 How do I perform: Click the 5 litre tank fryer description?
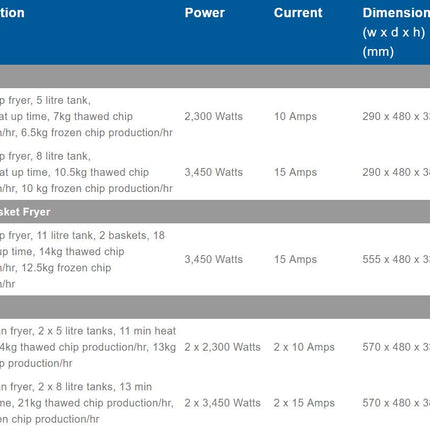(86, 116)
